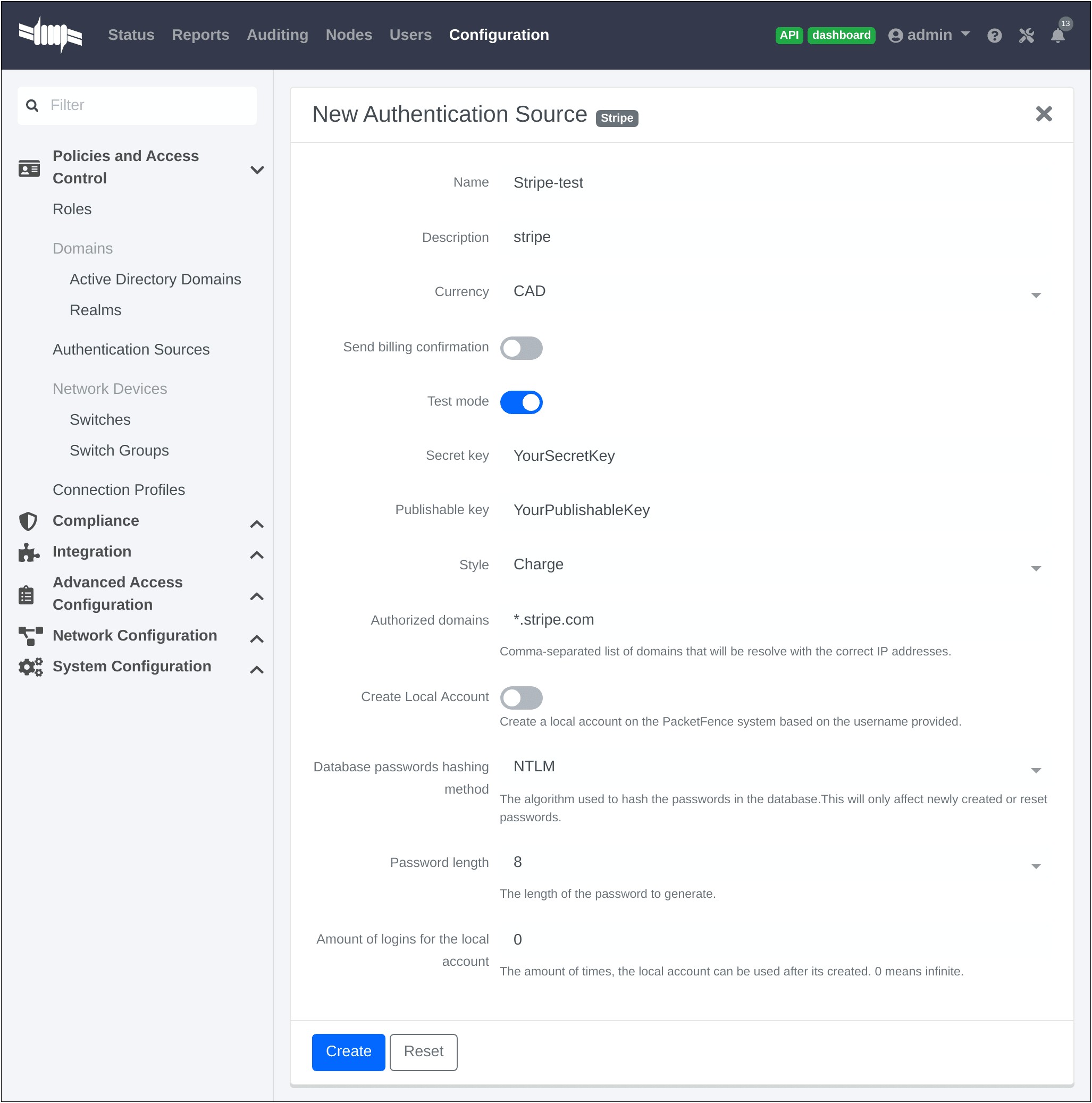Click the Create button
The width and height of the screenshot is (1092, 1103).
(348, 1052)
